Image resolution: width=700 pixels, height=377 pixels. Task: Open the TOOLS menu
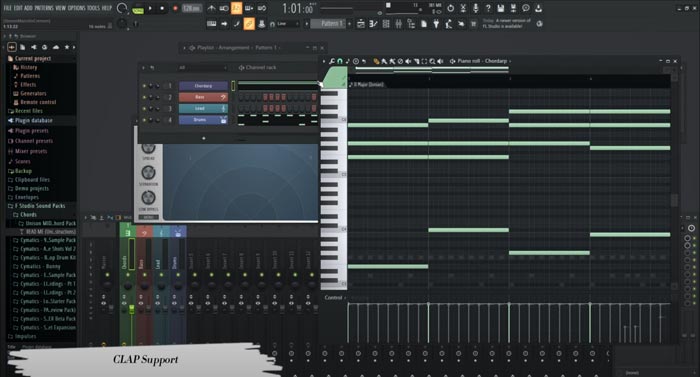click(x=93, y=8)
